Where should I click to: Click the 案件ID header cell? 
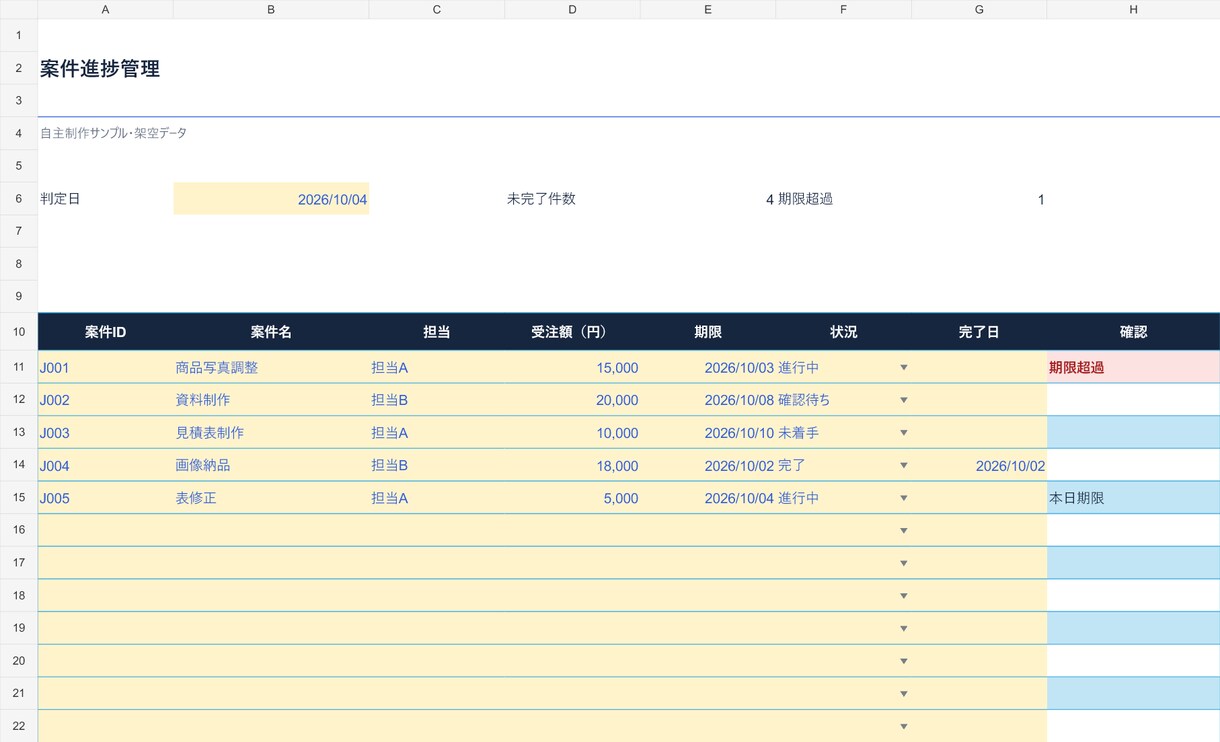pos(106,332)
